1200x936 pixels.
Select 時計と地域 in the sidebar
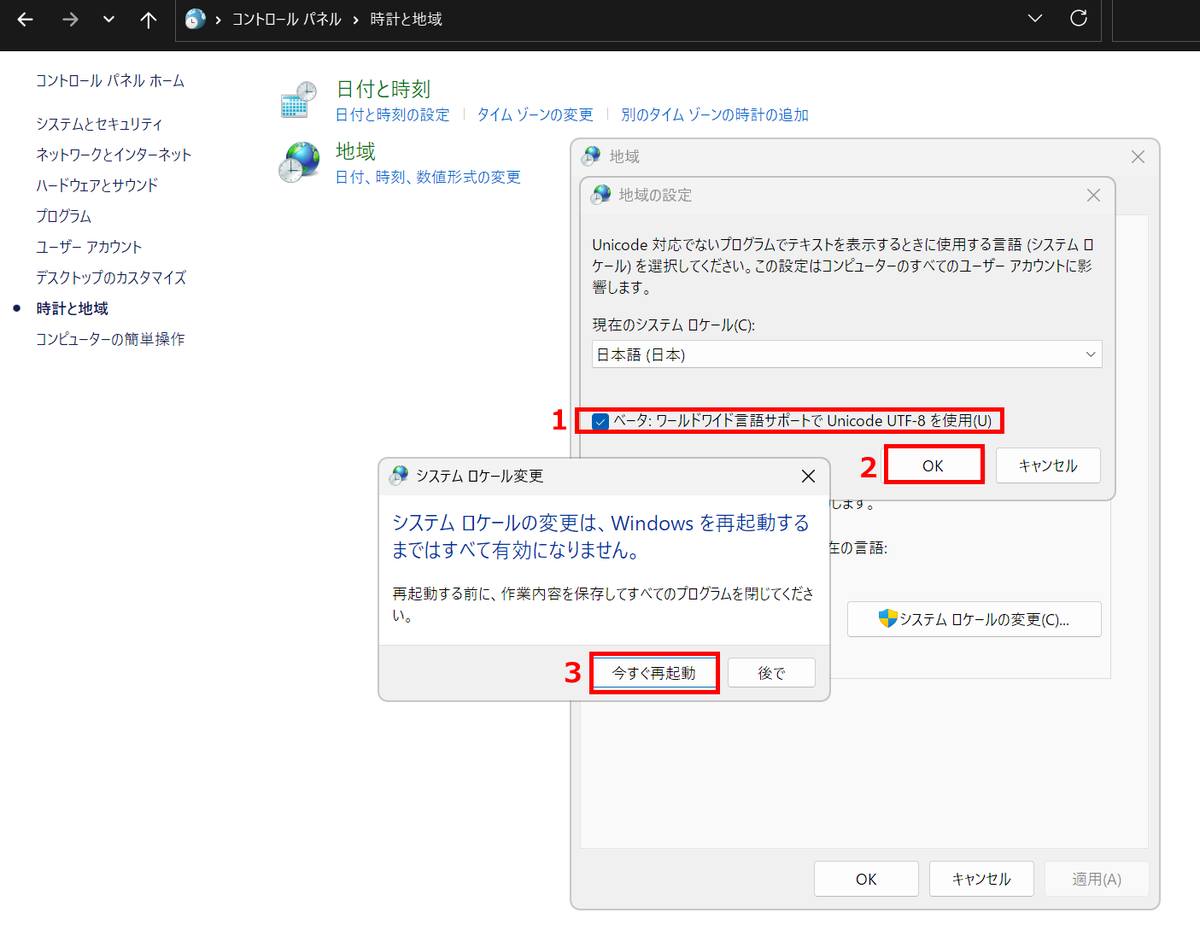pos(72,309)
